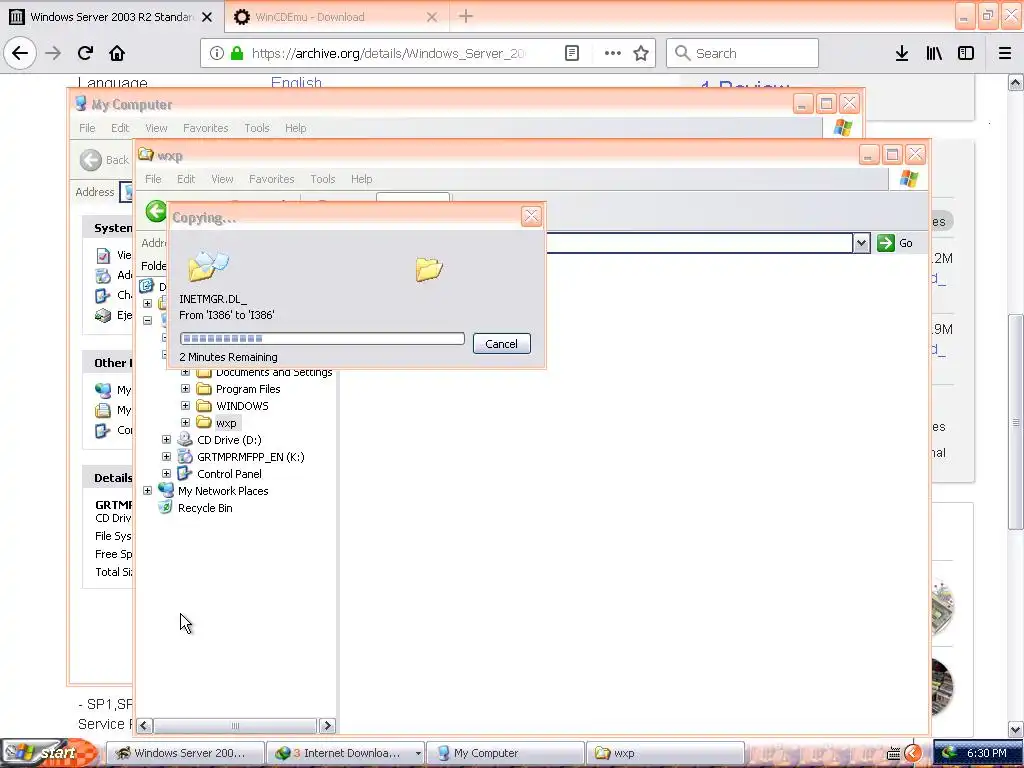The height and width of the screenshot is (768, 1024).
Task: Cancel the file copying operation
Action: [502, 344]
